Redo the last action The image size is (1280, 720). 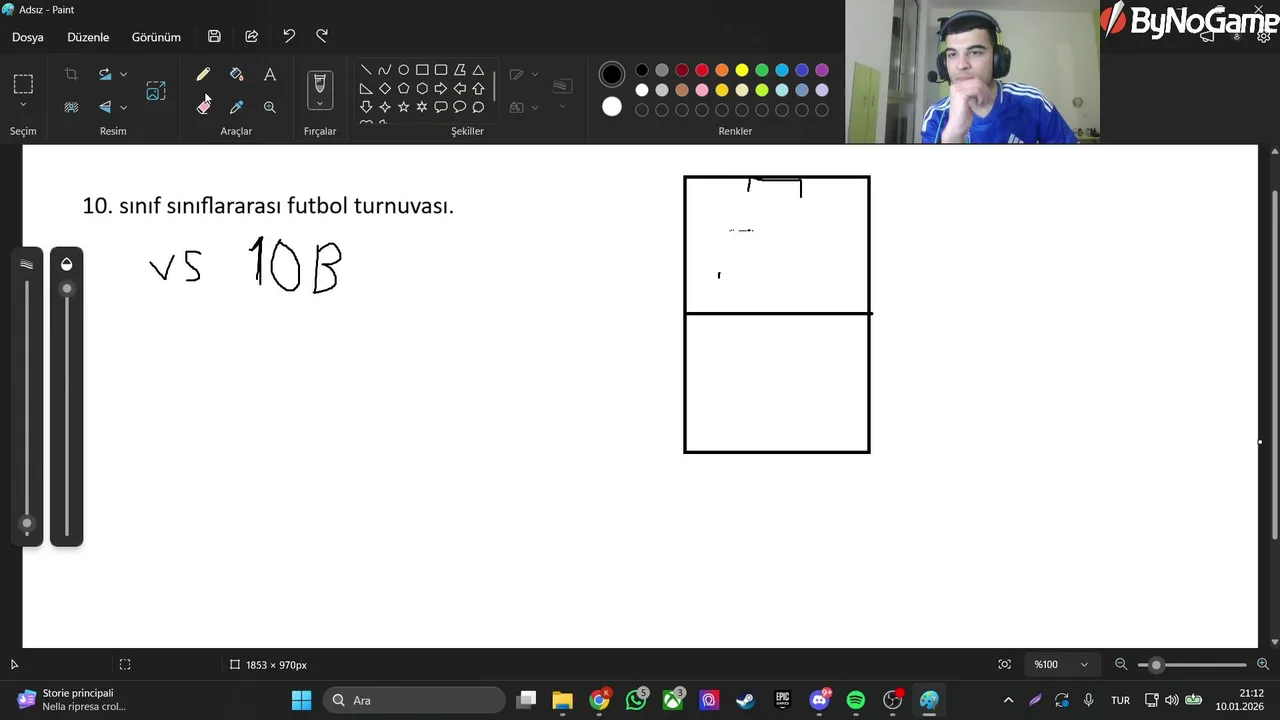coord(322,36)
